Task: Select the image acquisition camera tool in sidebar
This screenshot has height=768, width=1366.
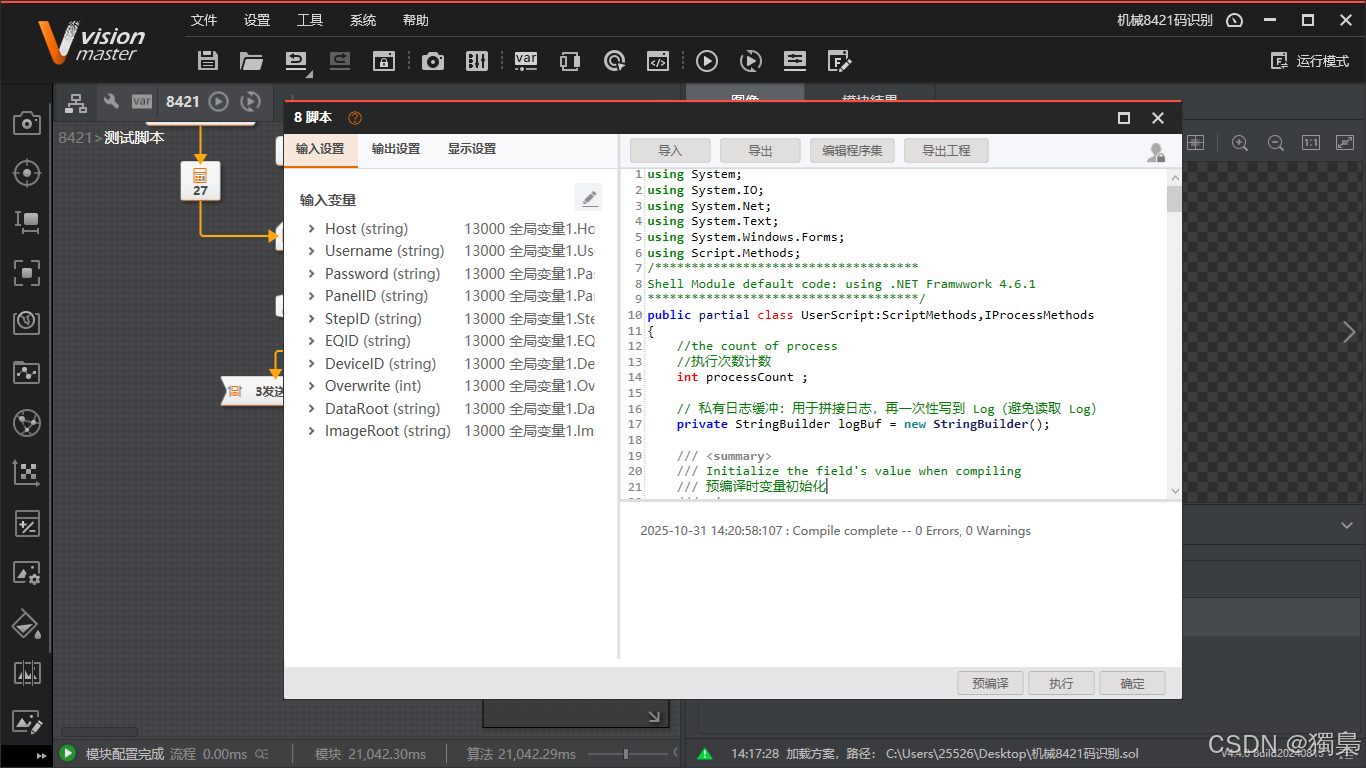Action: tap(26, 123)
